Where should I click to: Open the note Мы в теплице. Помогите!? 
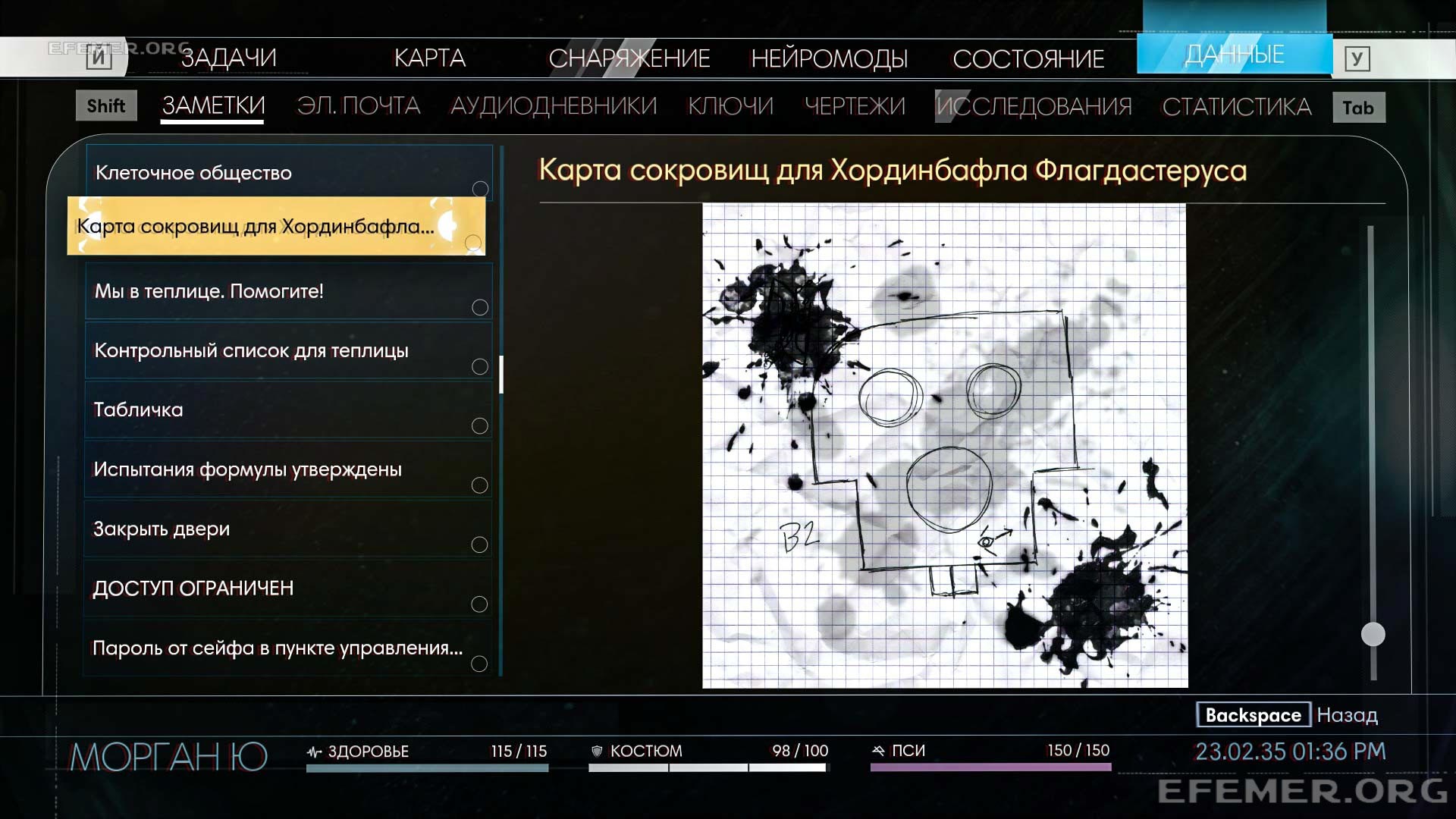pos(289,291)
